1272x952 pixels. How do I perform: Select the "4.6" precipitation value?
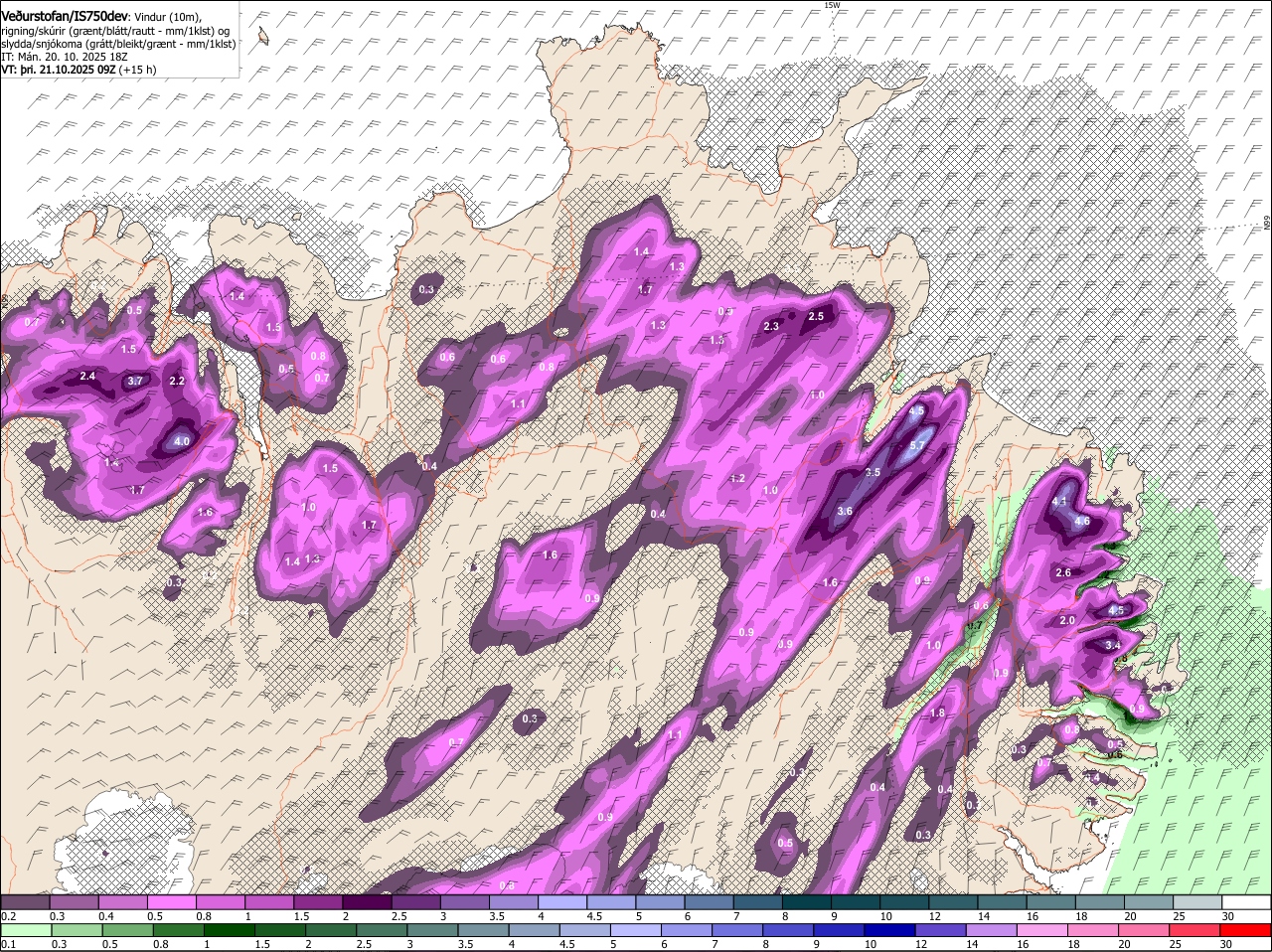pyautogui.click(x=1082, y=521)
